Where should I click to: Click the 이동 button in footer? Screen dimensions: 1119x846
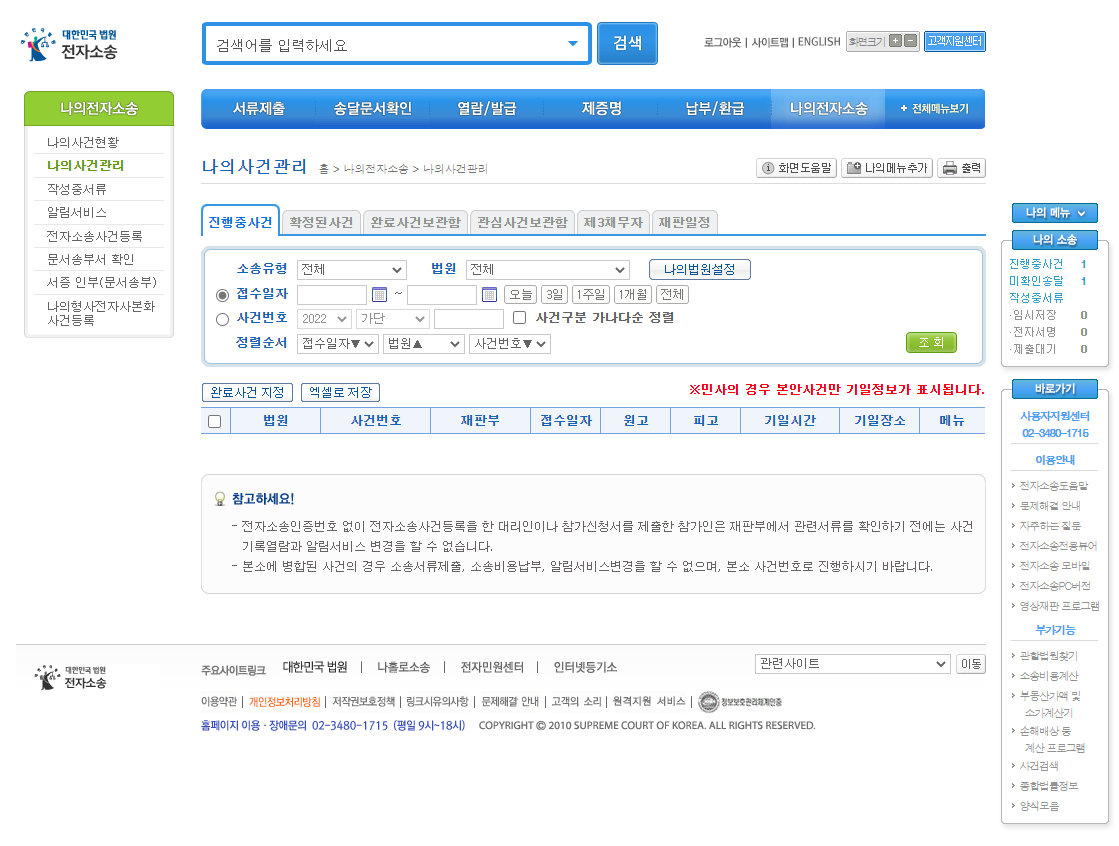pyautogui.click(x=971, y=664)
